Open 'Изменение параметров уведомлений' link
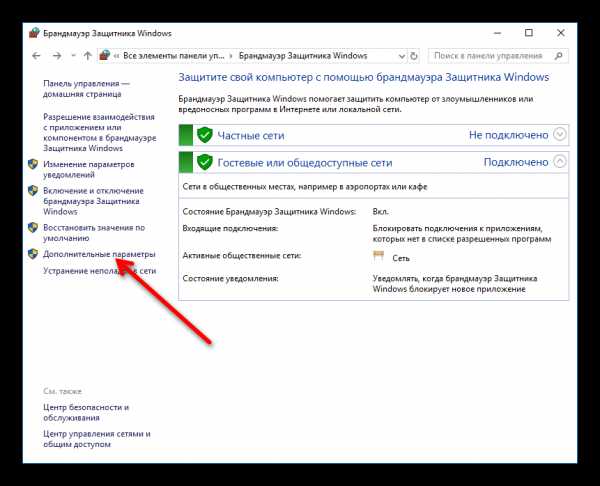 pos(89,170)
